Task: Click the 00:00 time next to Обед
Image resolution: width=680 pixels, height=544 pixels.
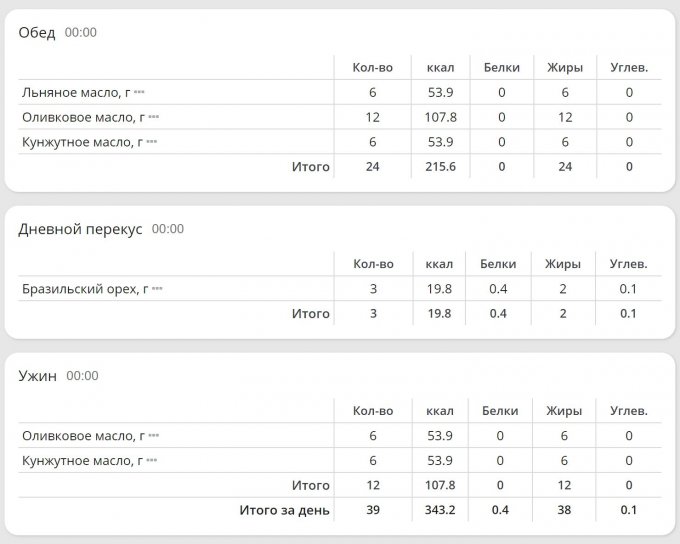Action: coord(81,32)
